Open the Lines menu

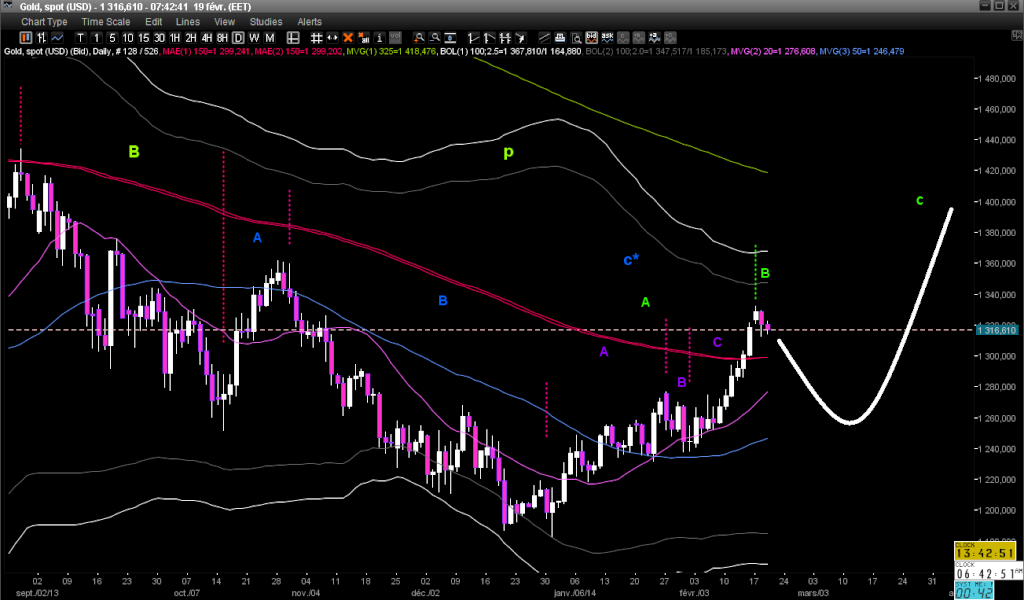pyautogui.click(x=188, y=22)
